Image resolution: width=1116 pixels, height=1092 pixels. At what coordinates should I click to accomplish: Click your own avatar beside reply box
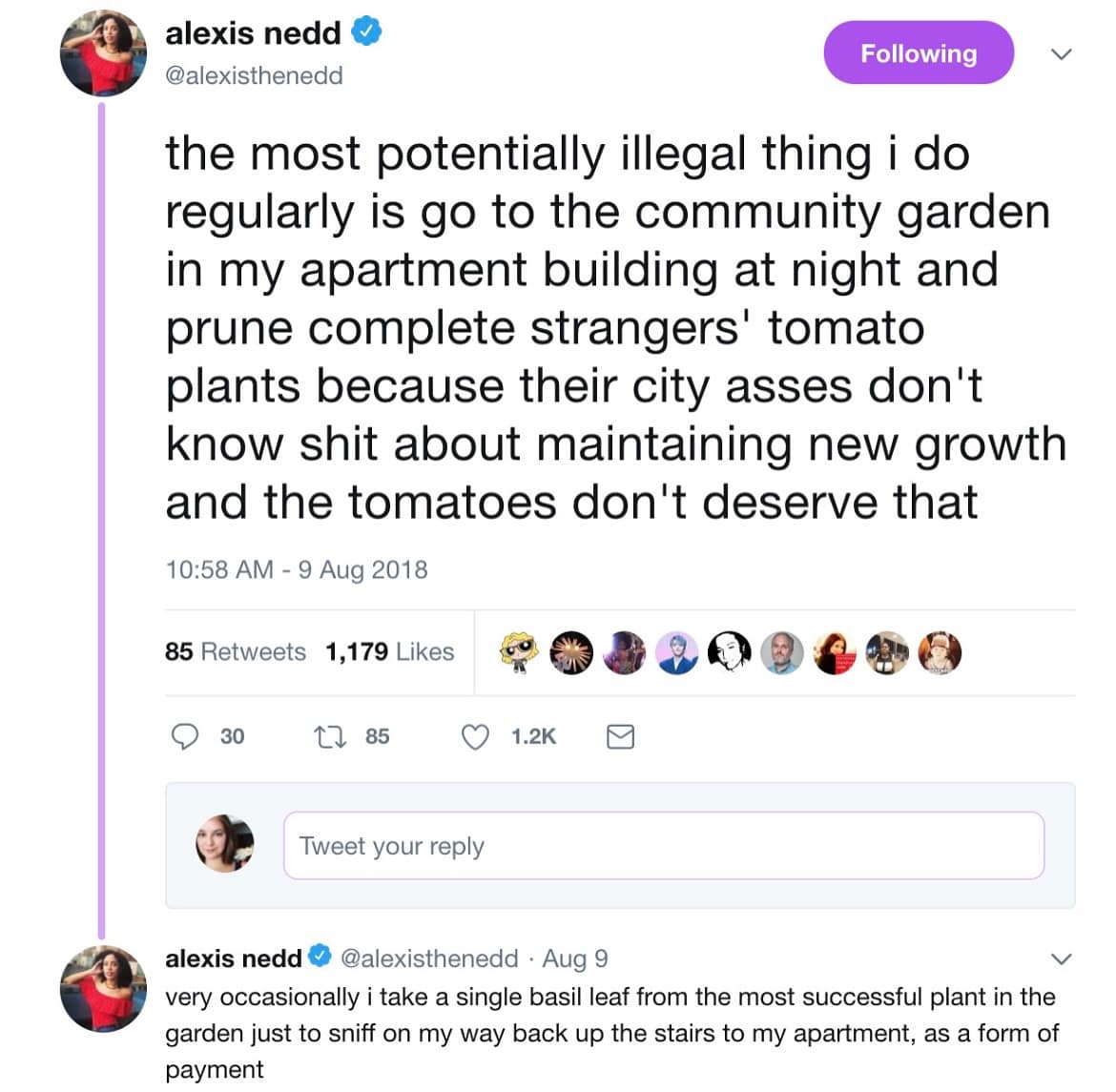(225, 844)
